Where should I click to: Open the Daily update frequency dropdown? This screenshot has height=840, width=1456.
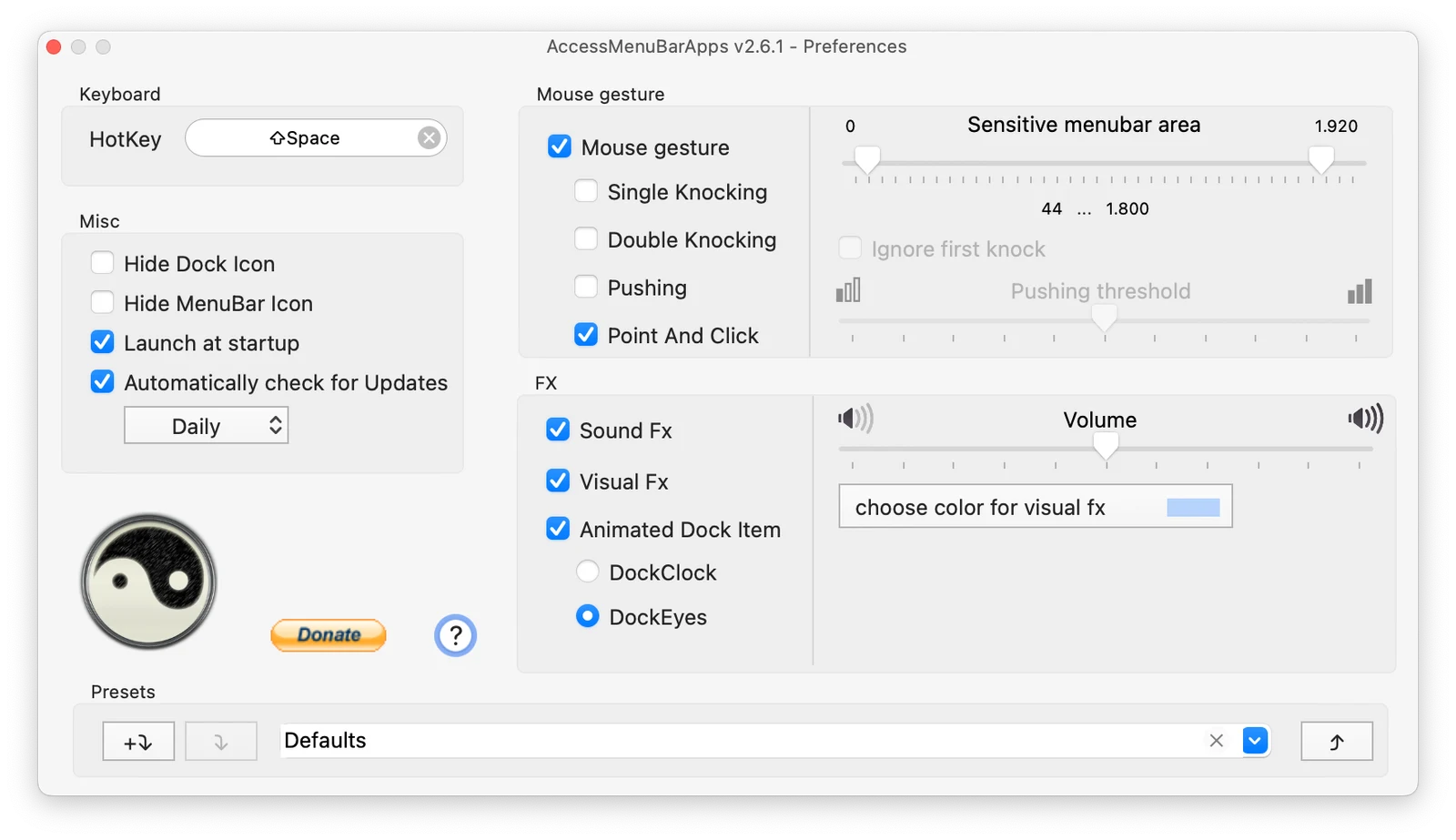click(x=207, y=426)
